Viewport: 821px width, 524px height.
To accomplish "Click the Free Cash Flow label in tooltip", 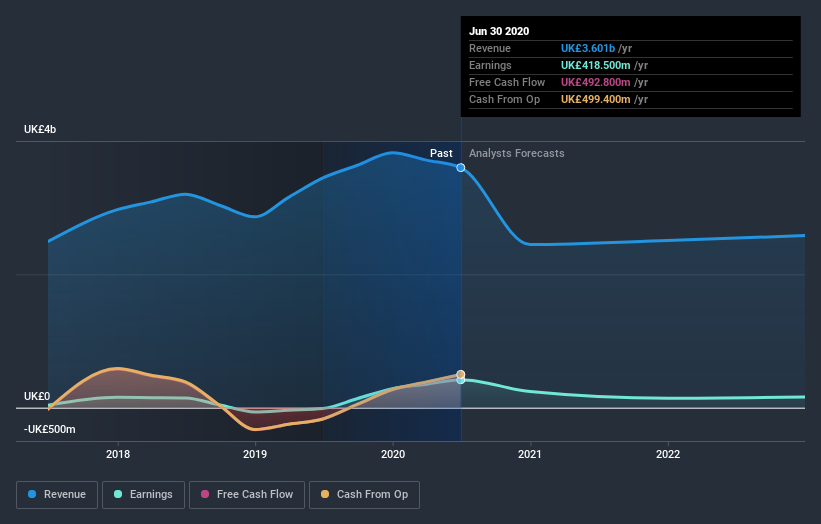I will [x=507, y=82].
